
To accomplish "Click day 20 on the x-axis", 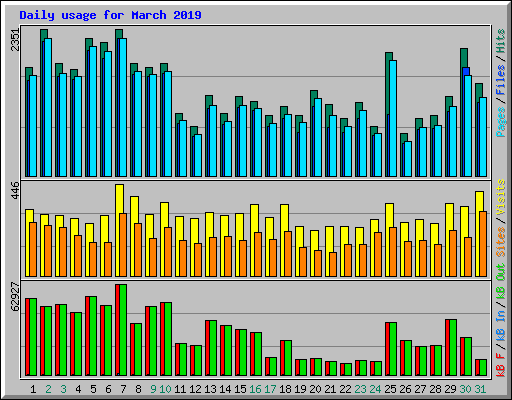I will pos(315,389).
